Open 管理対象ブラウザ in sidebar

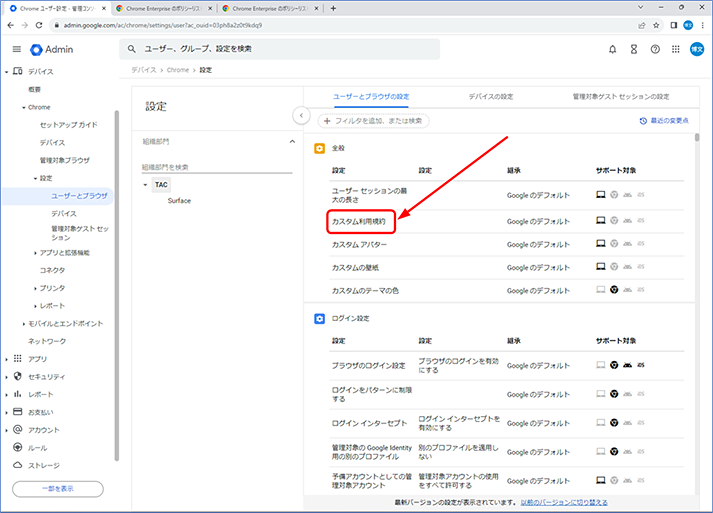pos(65,161)
